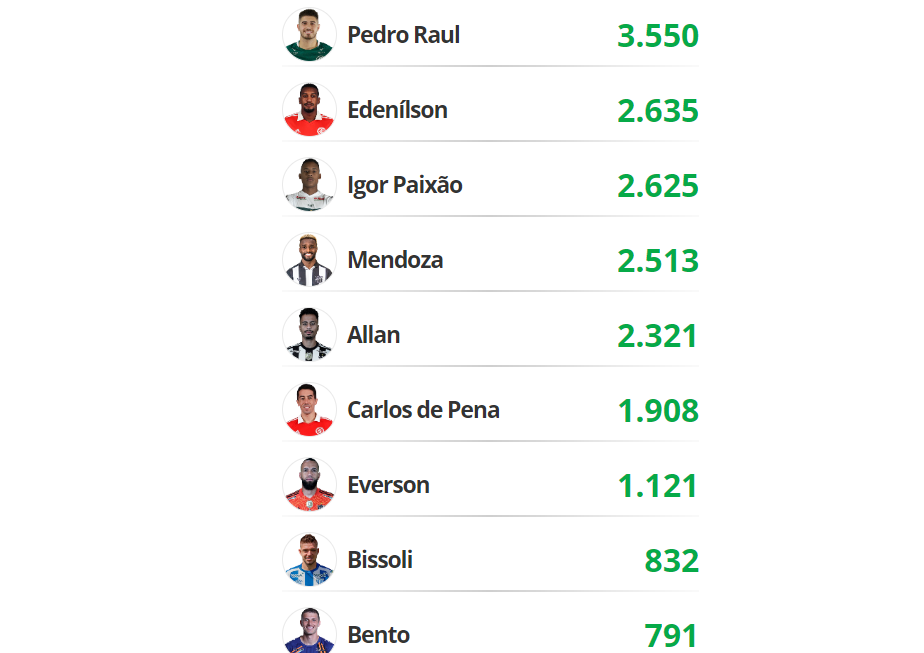Select the Everson player name

(x=388, y=485)
